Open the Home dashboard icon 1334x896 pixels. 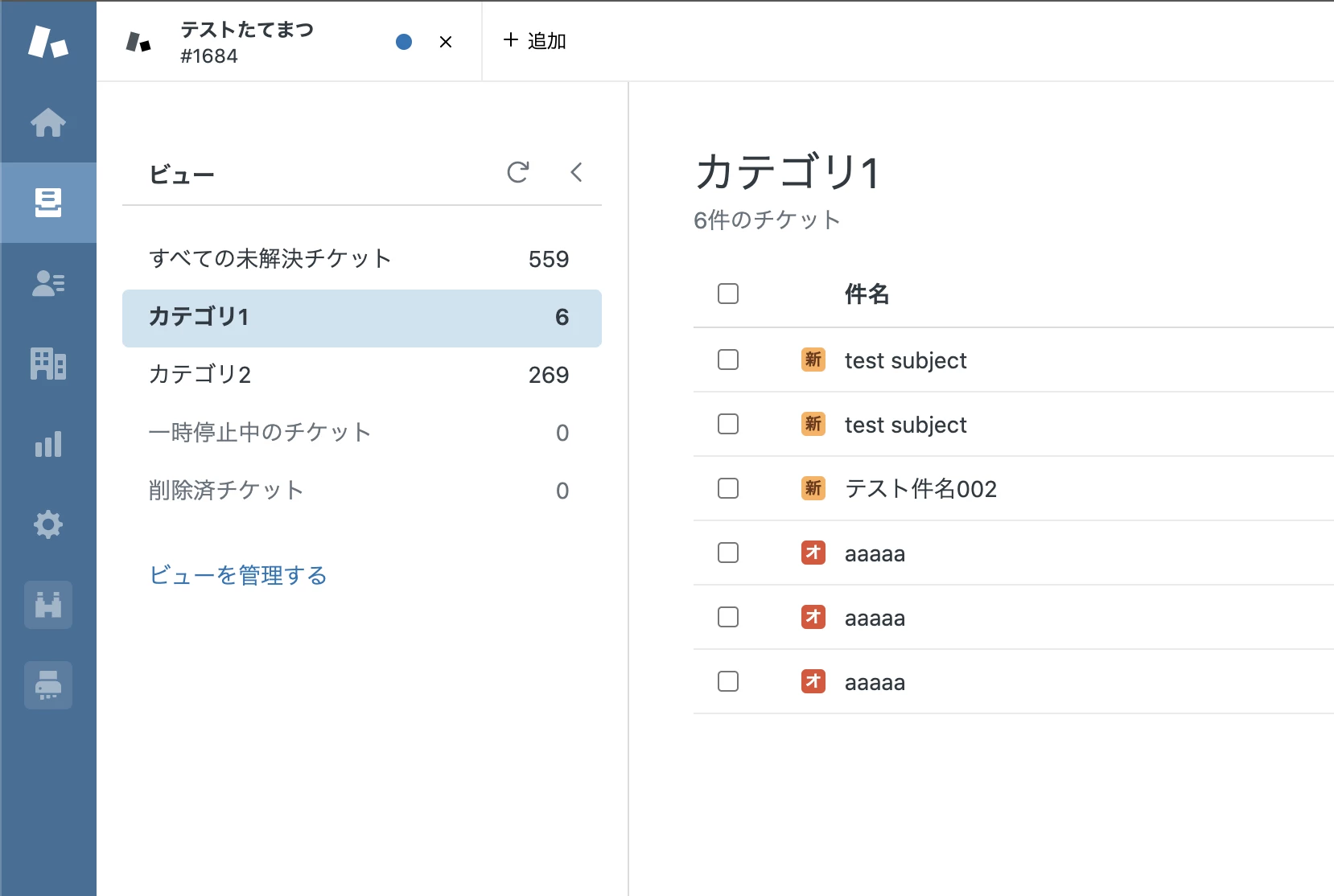point(48,122)
